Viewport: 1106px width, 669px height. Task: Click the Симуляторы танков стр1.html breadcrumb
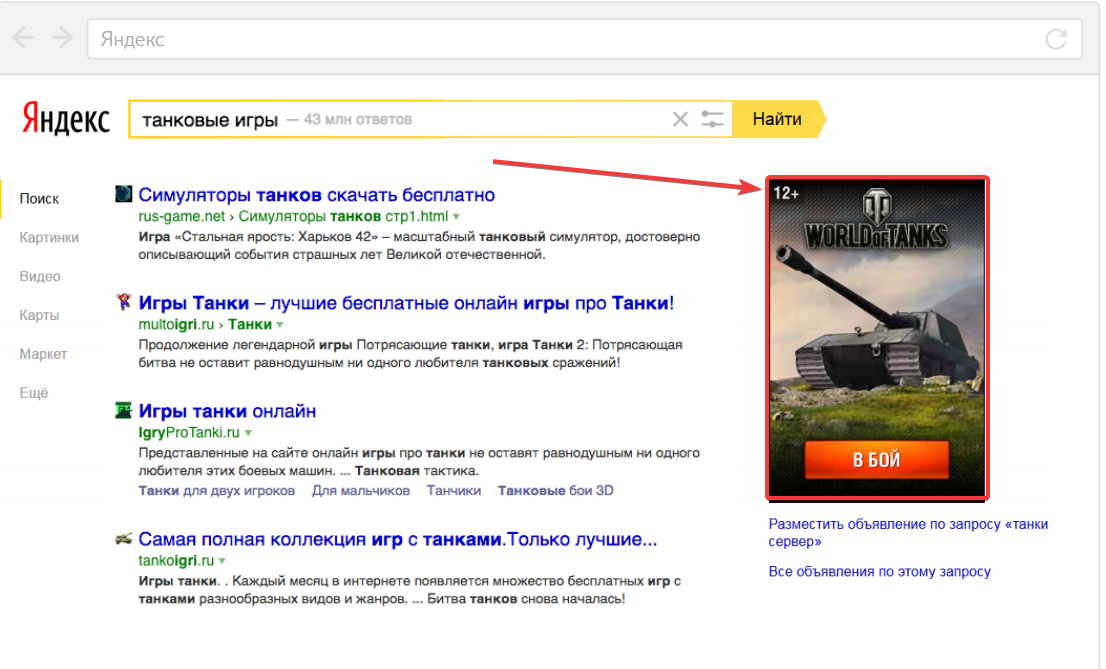(x=343, y=217)
